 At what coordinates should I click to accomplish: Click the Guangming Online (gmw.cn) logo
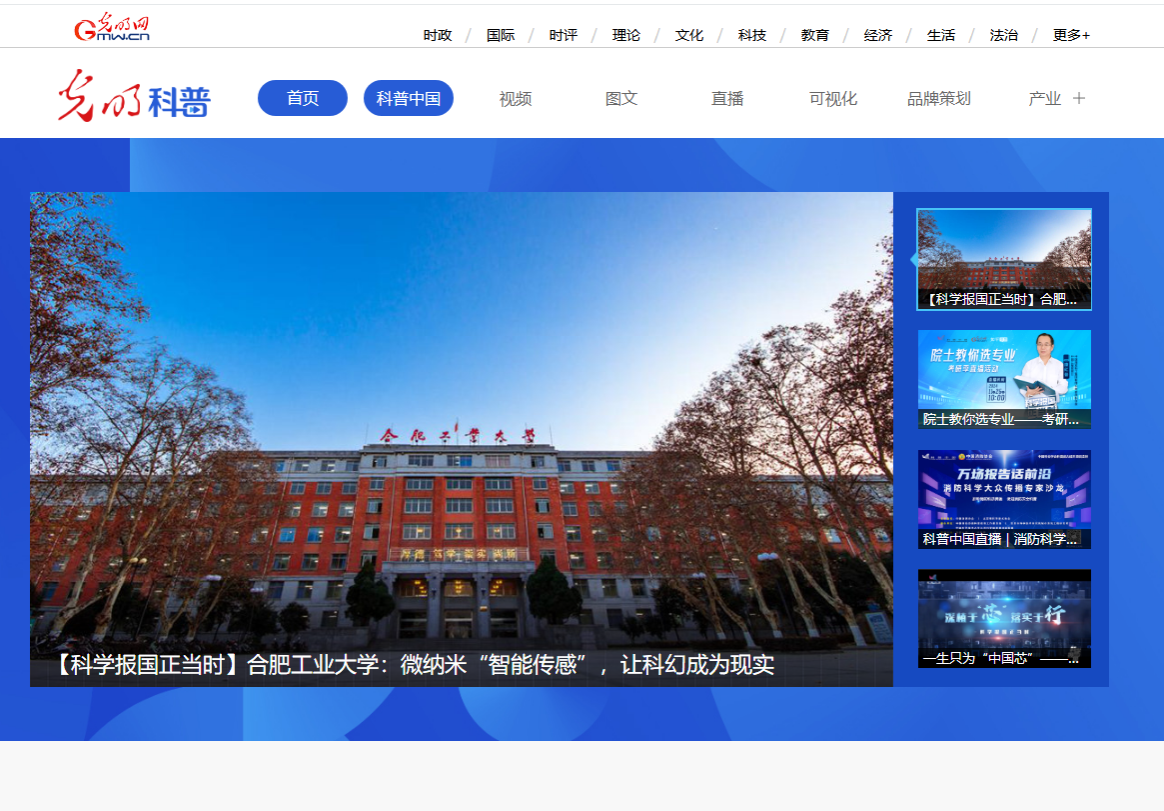pyautogui.click(x=112, y=28)
